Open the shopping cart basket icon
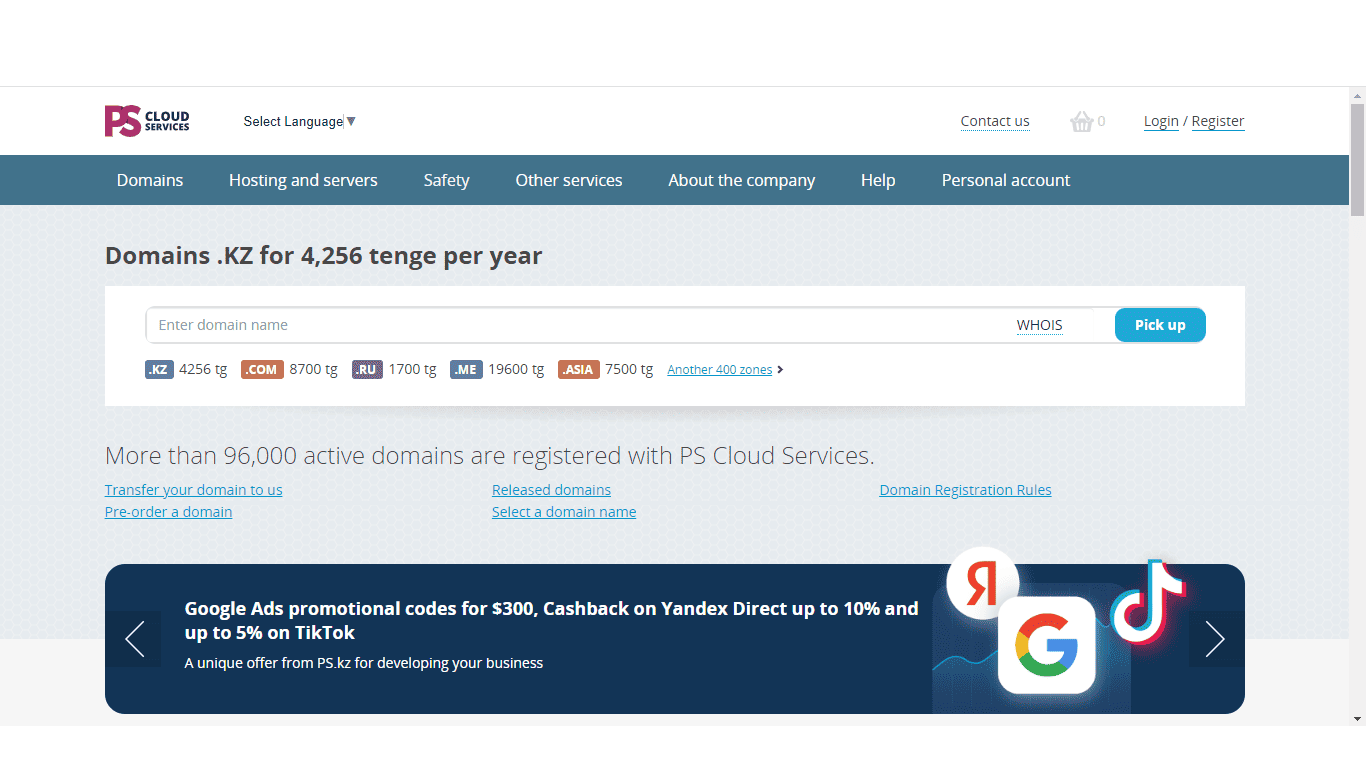This screenshot has height=768, width=1366. [1081, 122]
